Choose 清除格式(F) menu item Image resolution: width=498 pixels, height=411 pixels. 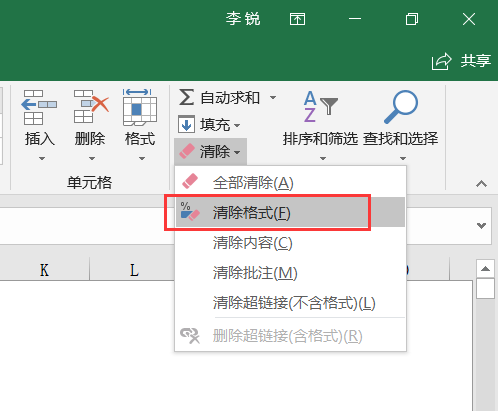[x=290, y=212]
